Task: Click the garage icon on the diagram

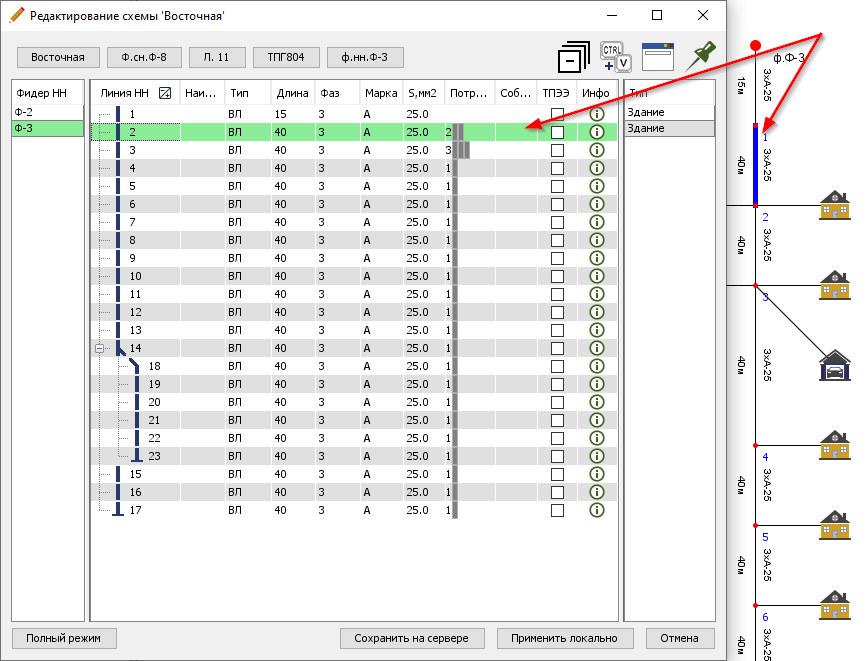Action: pos(835,365)
